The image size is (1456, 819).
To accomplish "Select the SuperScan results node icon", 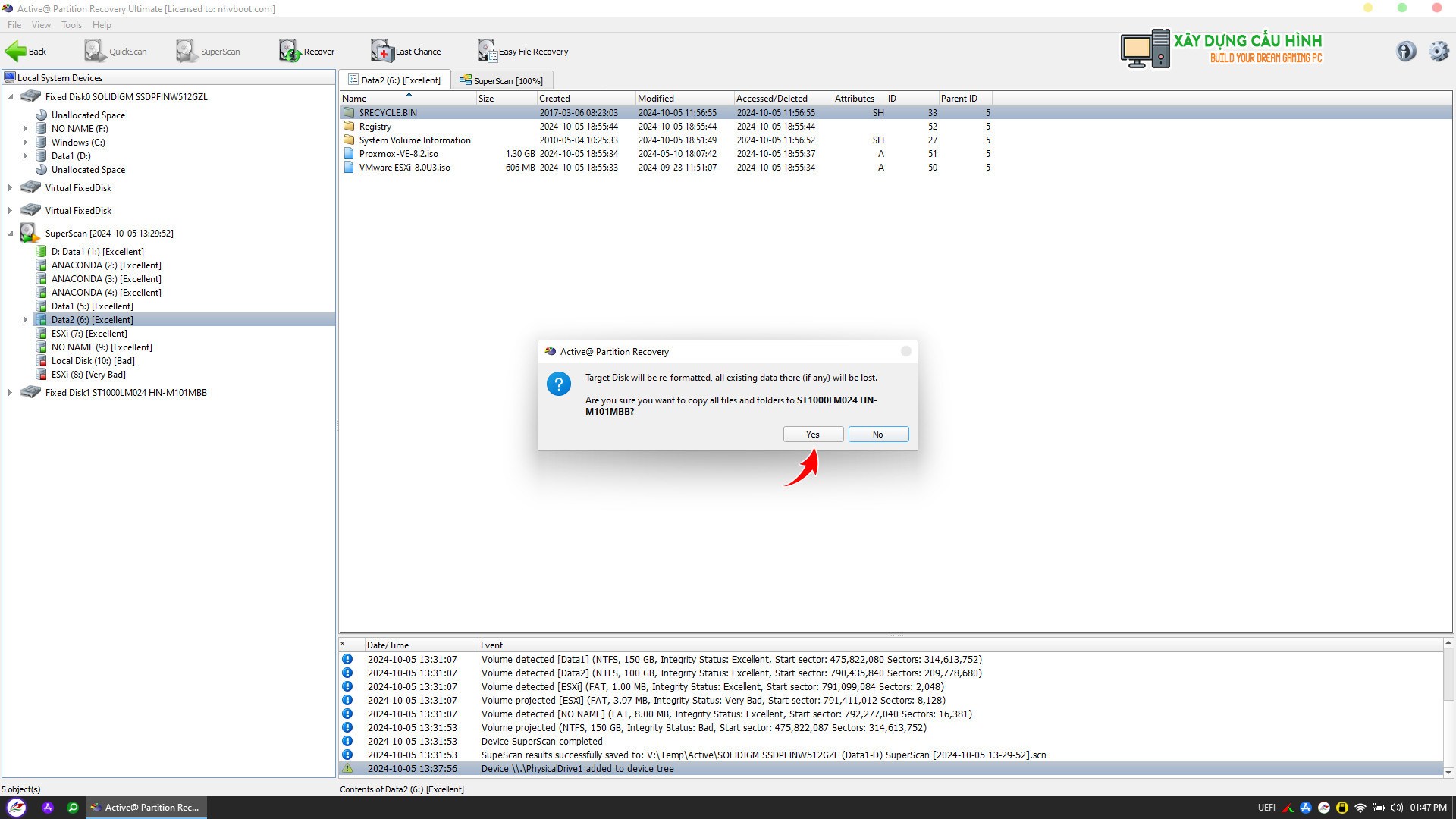I will [x=30, y=233].
